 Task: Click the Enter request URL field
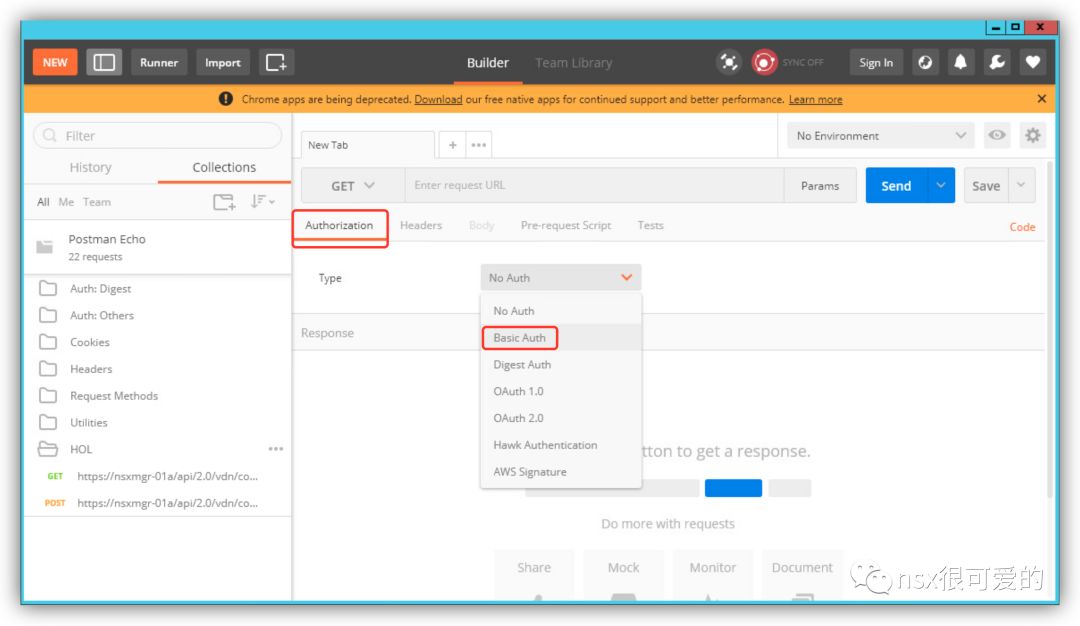pyautogui.click(x=594, y=186)
